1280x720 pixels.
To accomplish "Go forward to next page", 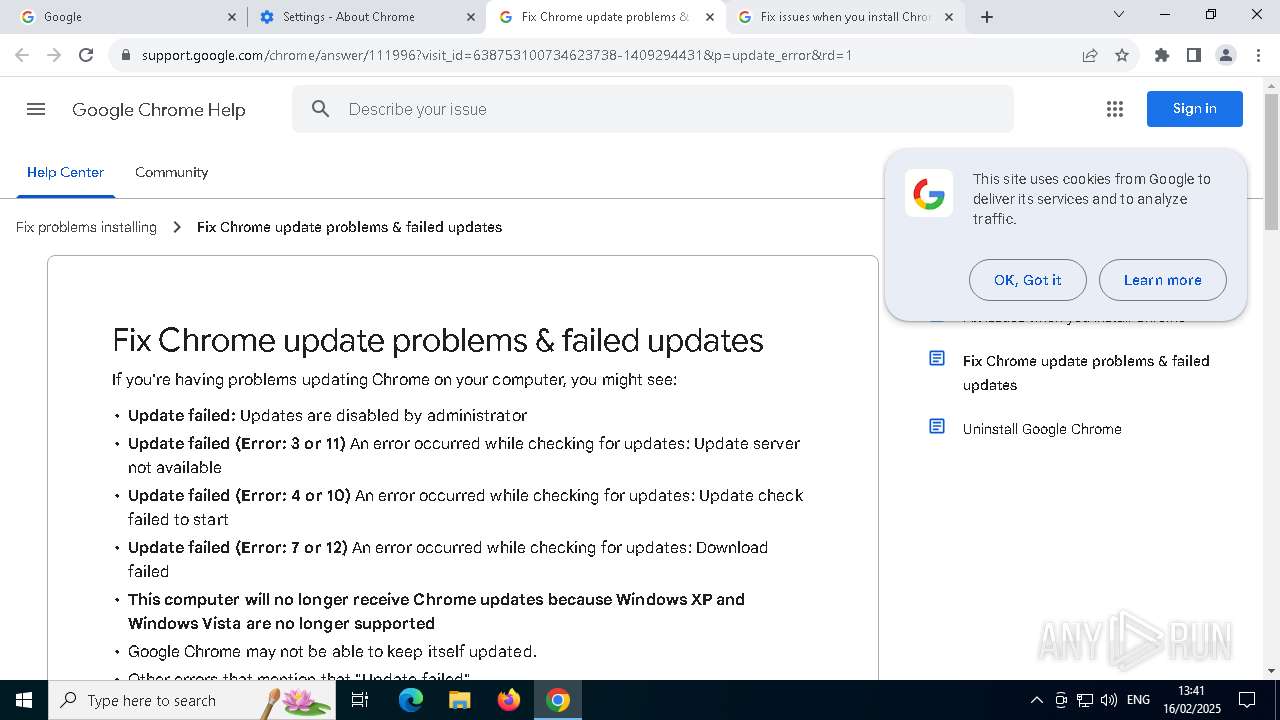I will 54,55.
